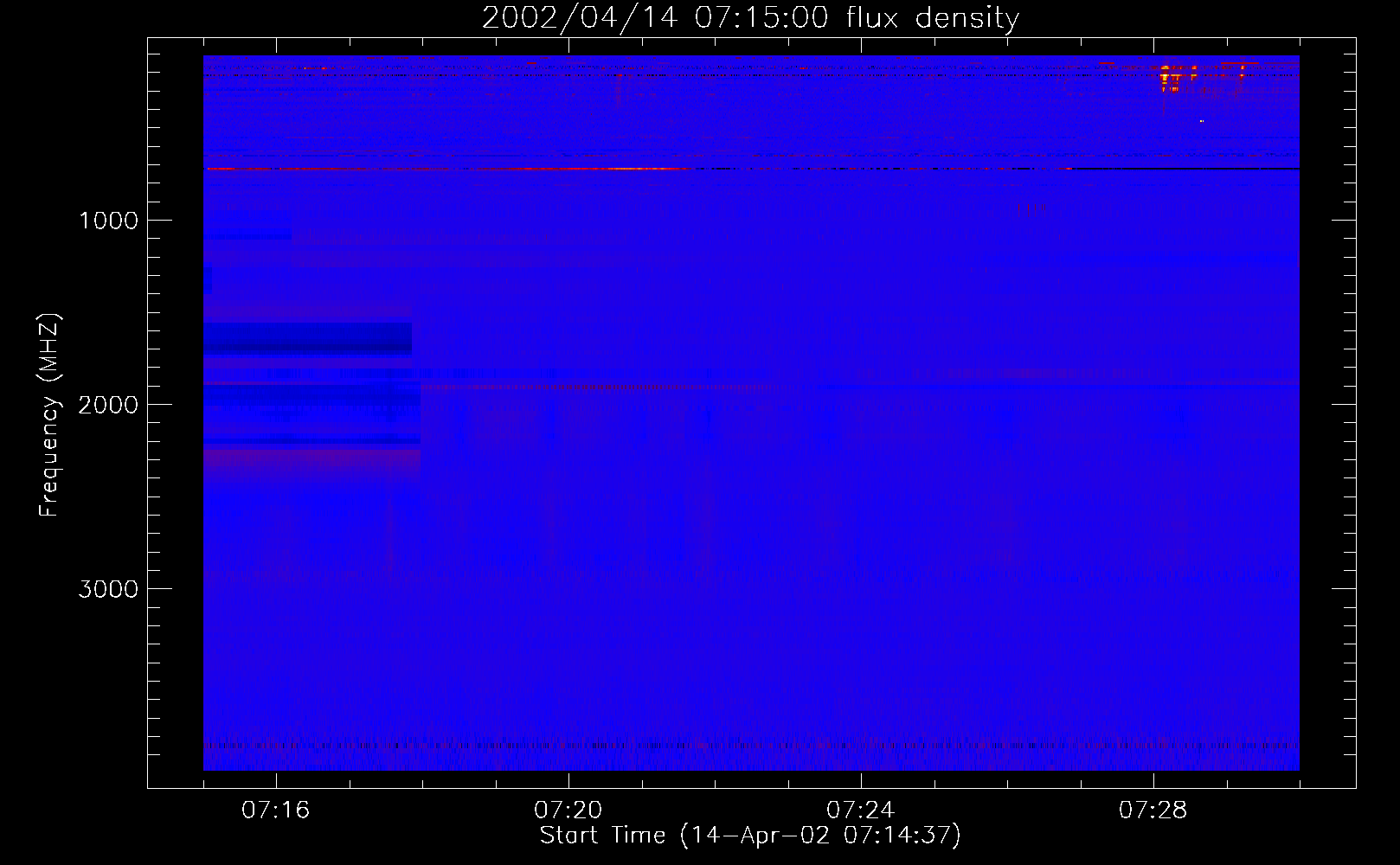Click the plot title '2002/04/14 07:15:00 flux density'
Image resolution: width=1400 pixels, height=865 pixels.
(x=750, y=18)
